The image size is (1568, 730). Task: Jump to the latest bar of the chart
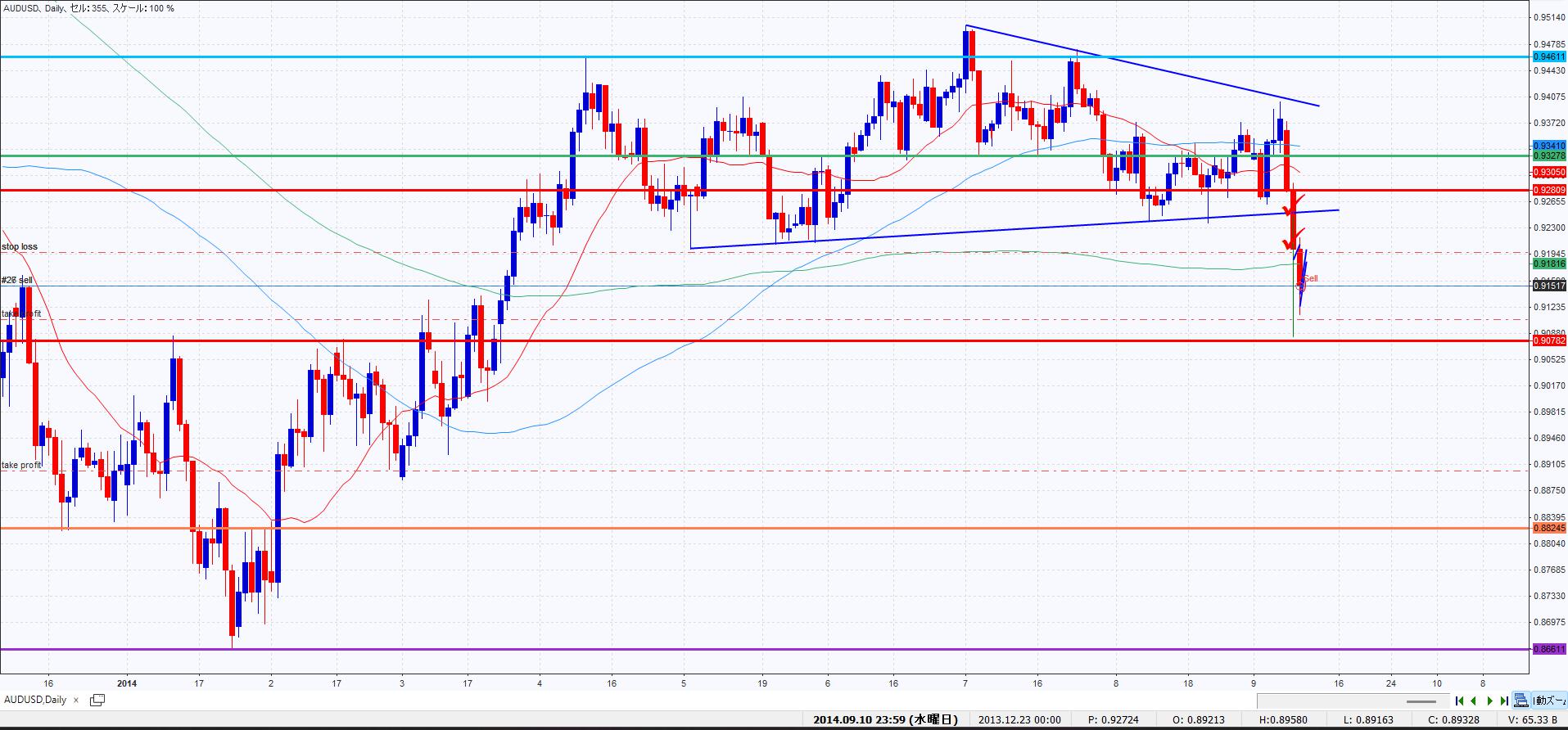tap(1504, 701)
